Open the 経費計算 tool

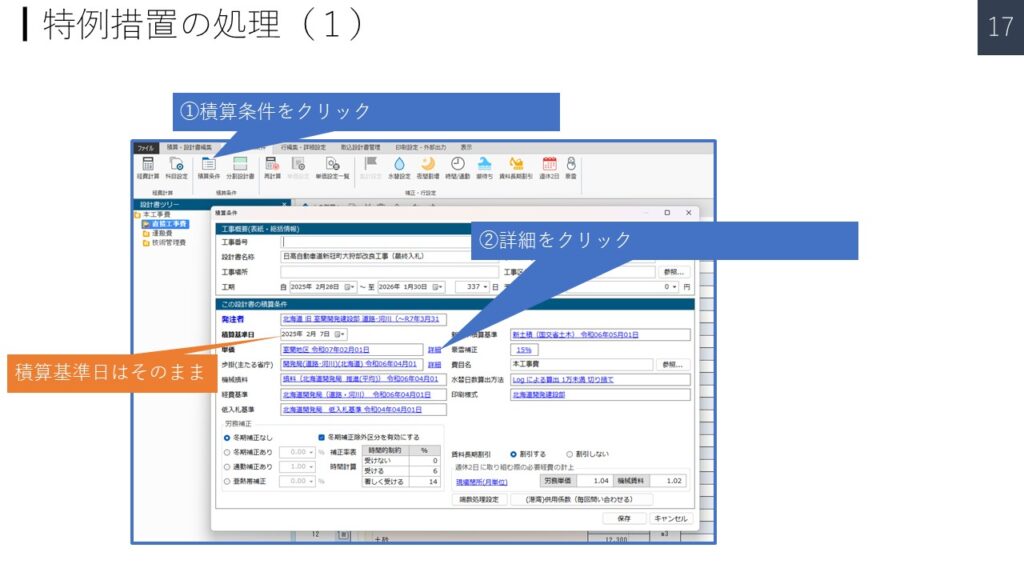click(148, 165)
